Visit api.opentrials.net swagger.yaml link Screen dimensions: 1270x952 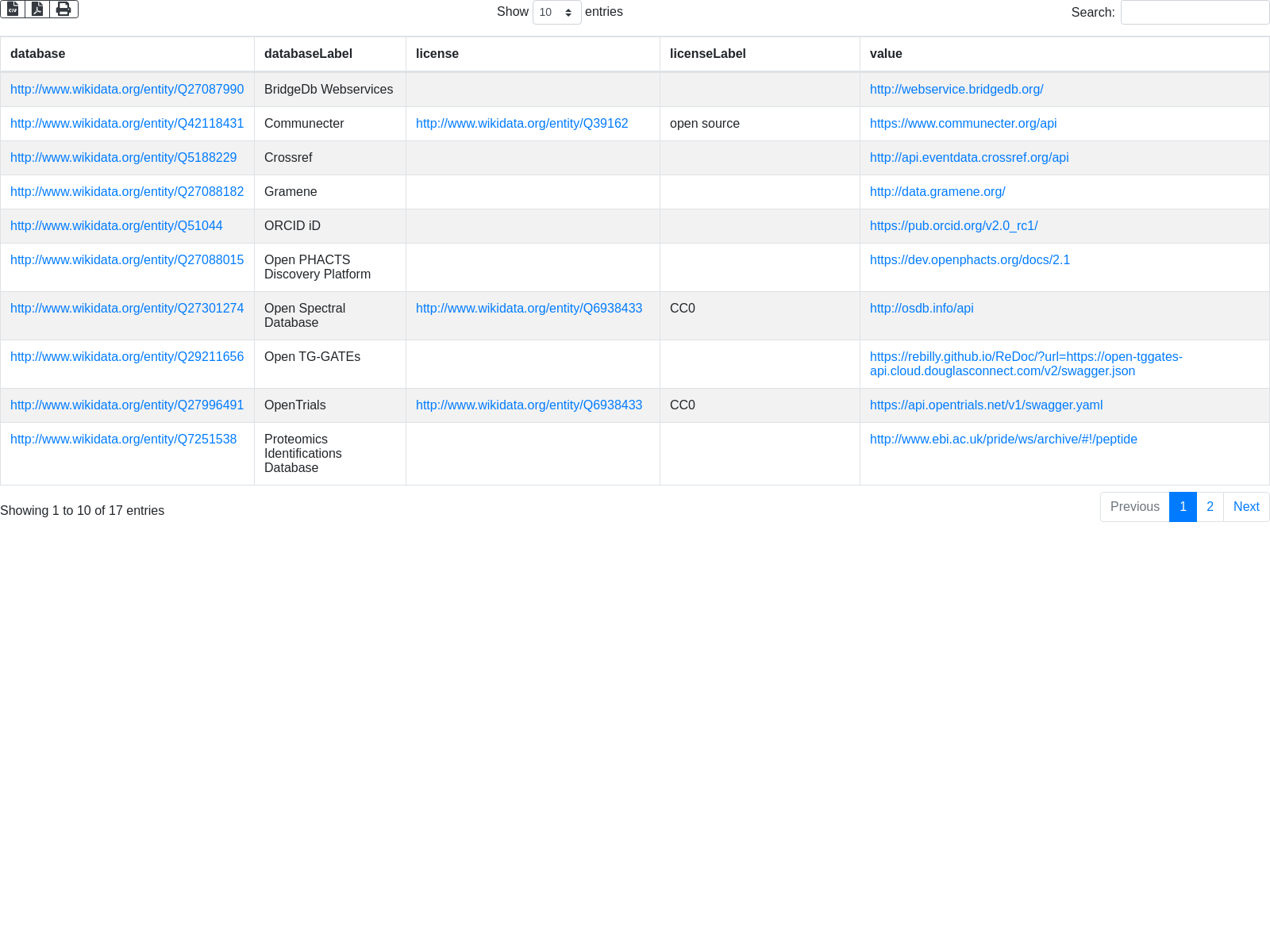pos(986,405)
